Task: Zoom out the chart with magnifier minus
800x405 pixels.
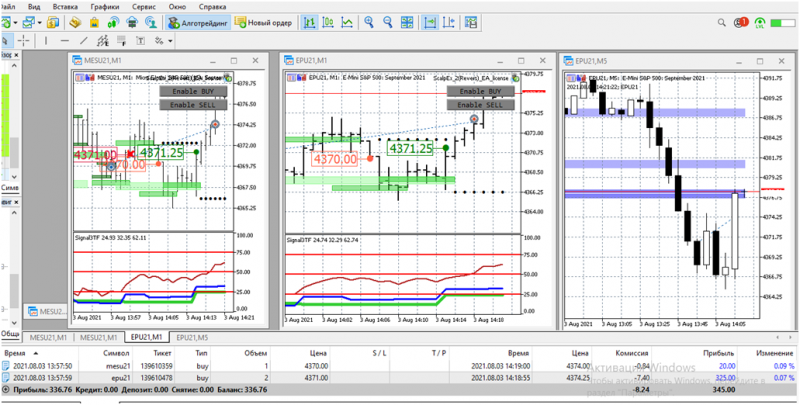Action: point(388,22)
